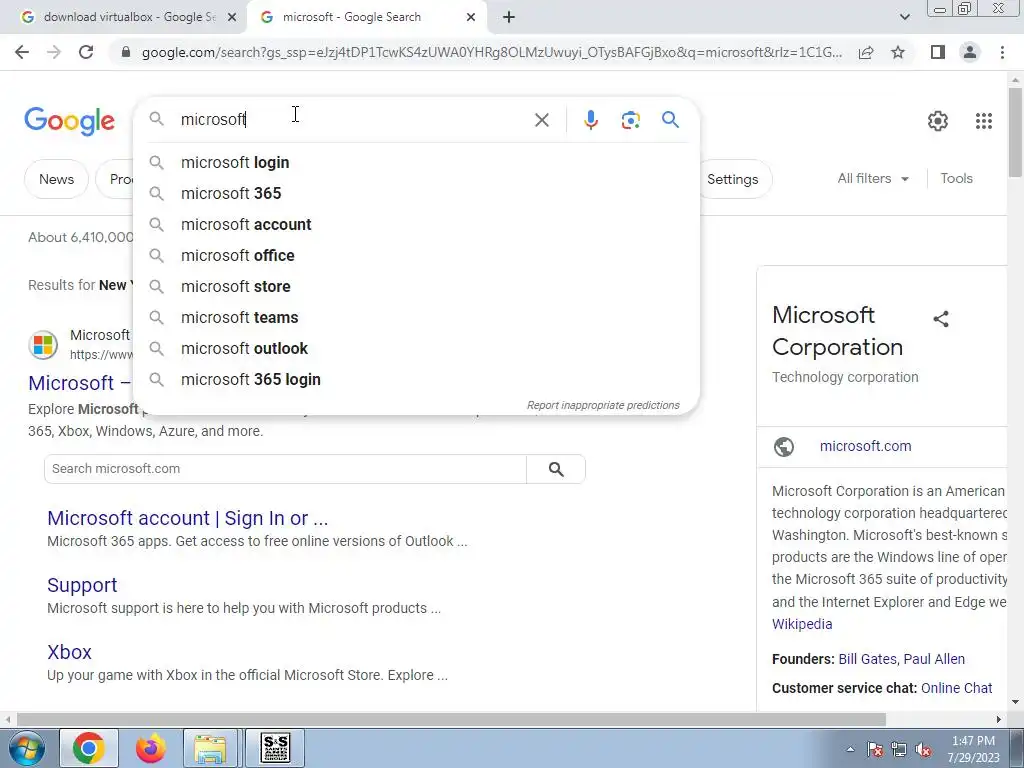Viewport: 1024px width, 768px height.
Task: Open the Windows Start menu
Action: click(27, 748)
